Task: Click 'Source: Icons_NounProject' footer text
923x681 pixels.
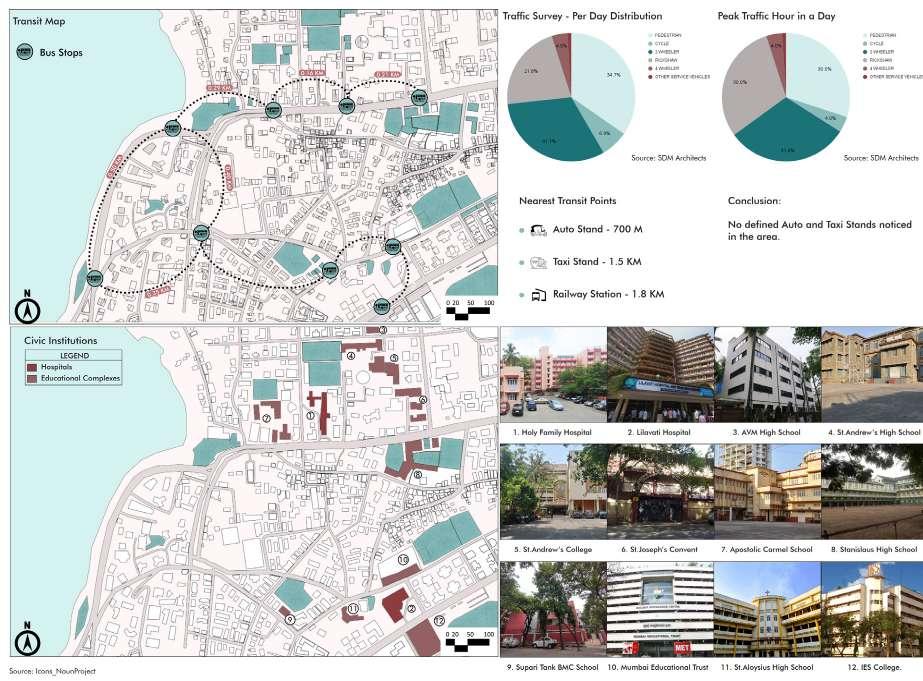Action: coord(52,671)
